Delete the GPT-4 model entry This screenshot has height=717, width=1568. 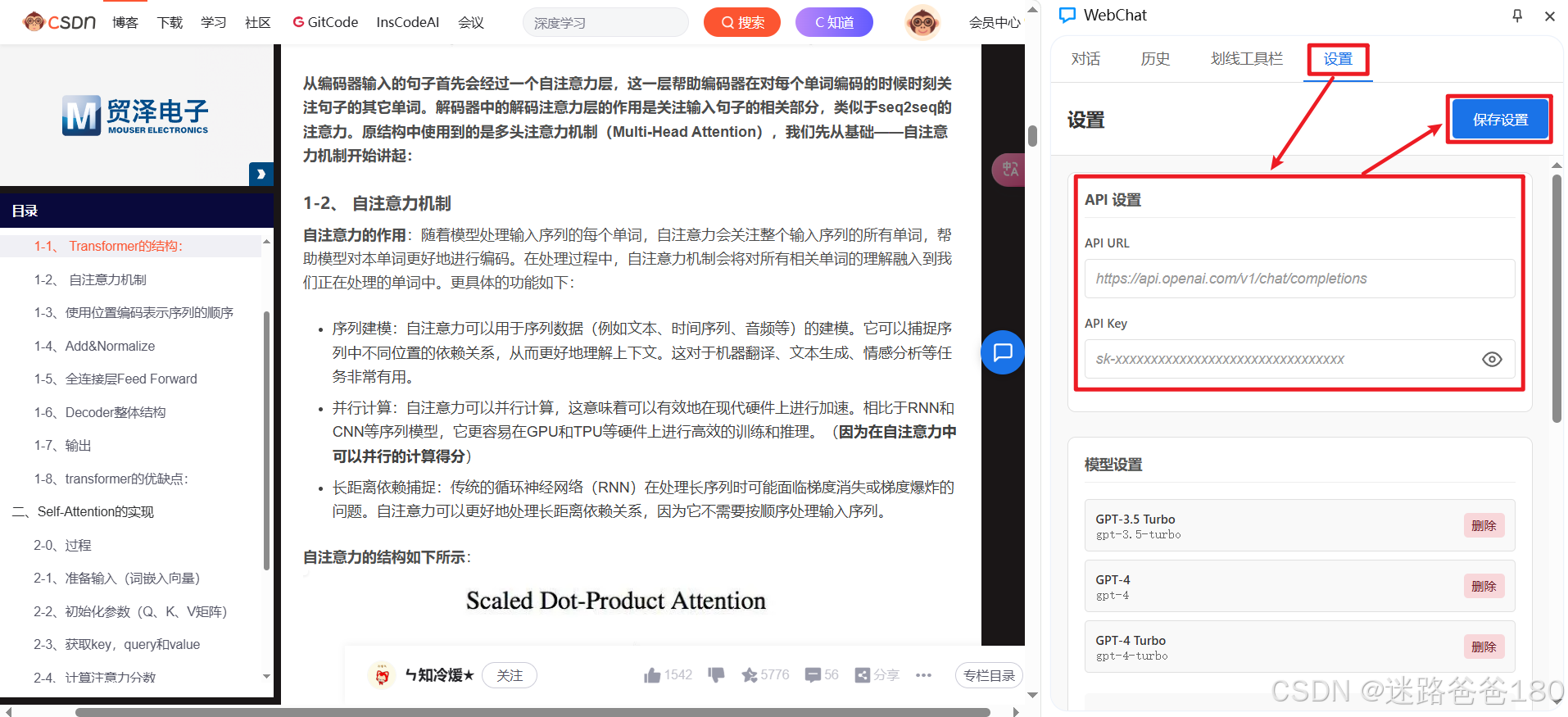point(1484,586)
